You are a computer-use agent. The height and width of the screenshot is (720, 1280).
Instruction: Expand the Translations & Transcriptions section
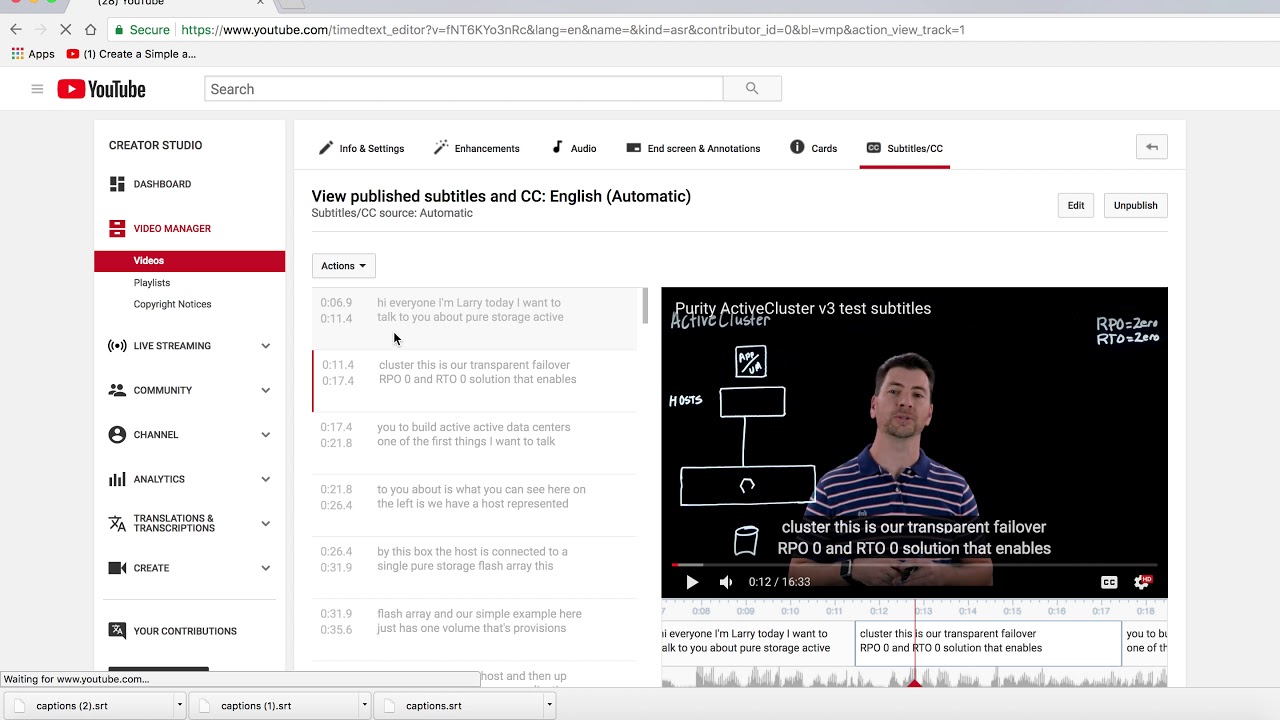click(266, 523)
